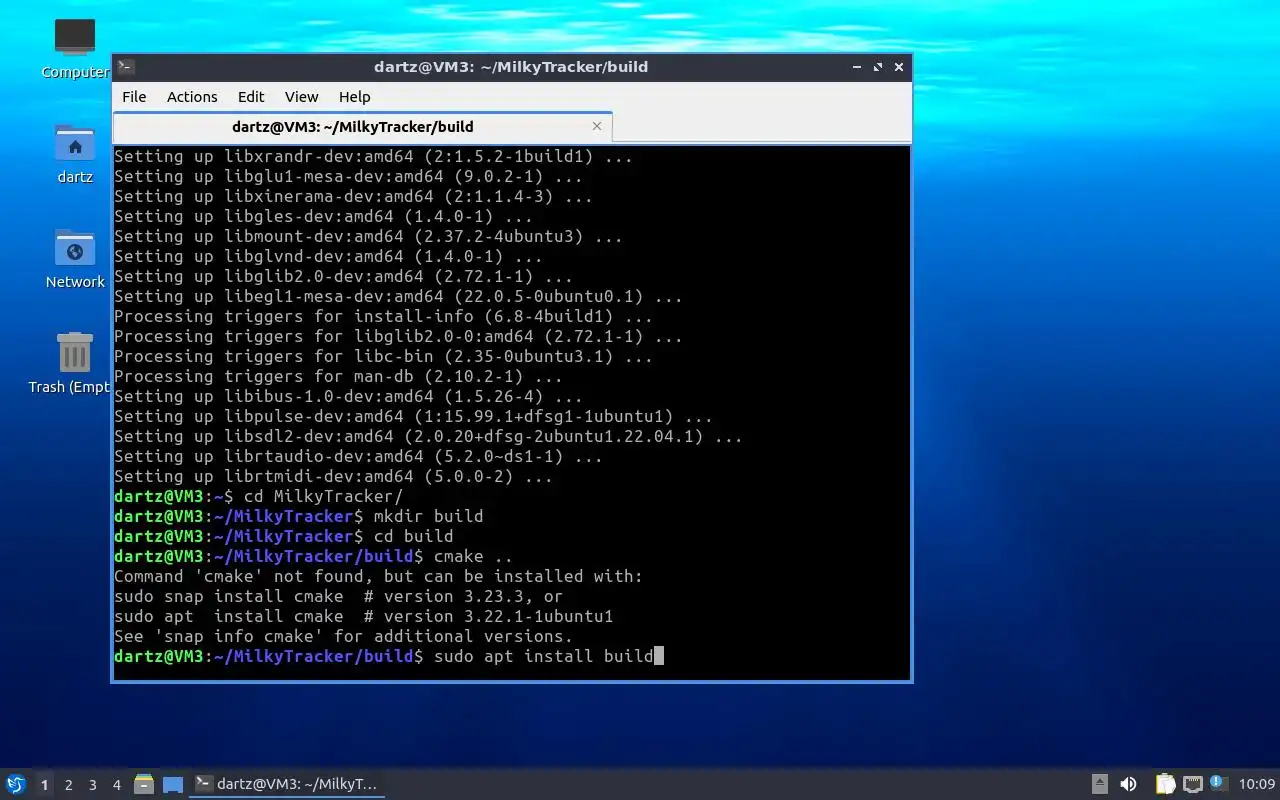
Task: Click the 'sudo apt install cmake' suggestion line
Action: (x=364, y=616)
